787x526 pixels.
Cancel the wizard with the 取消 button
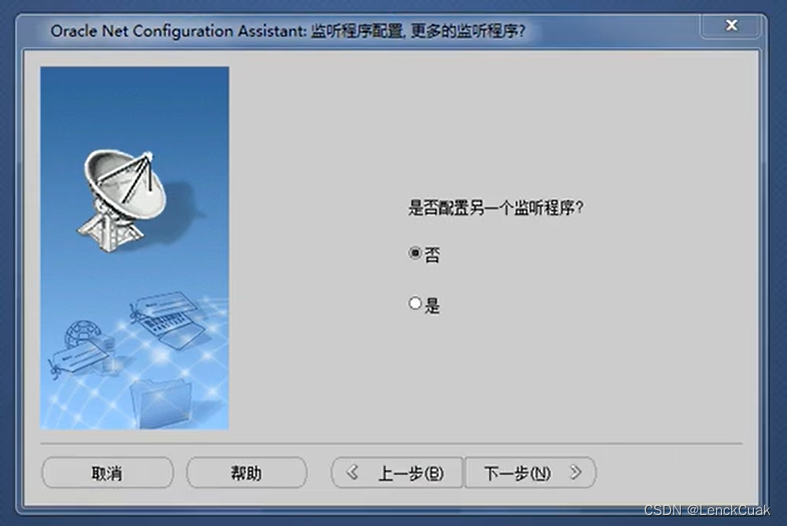107,472
